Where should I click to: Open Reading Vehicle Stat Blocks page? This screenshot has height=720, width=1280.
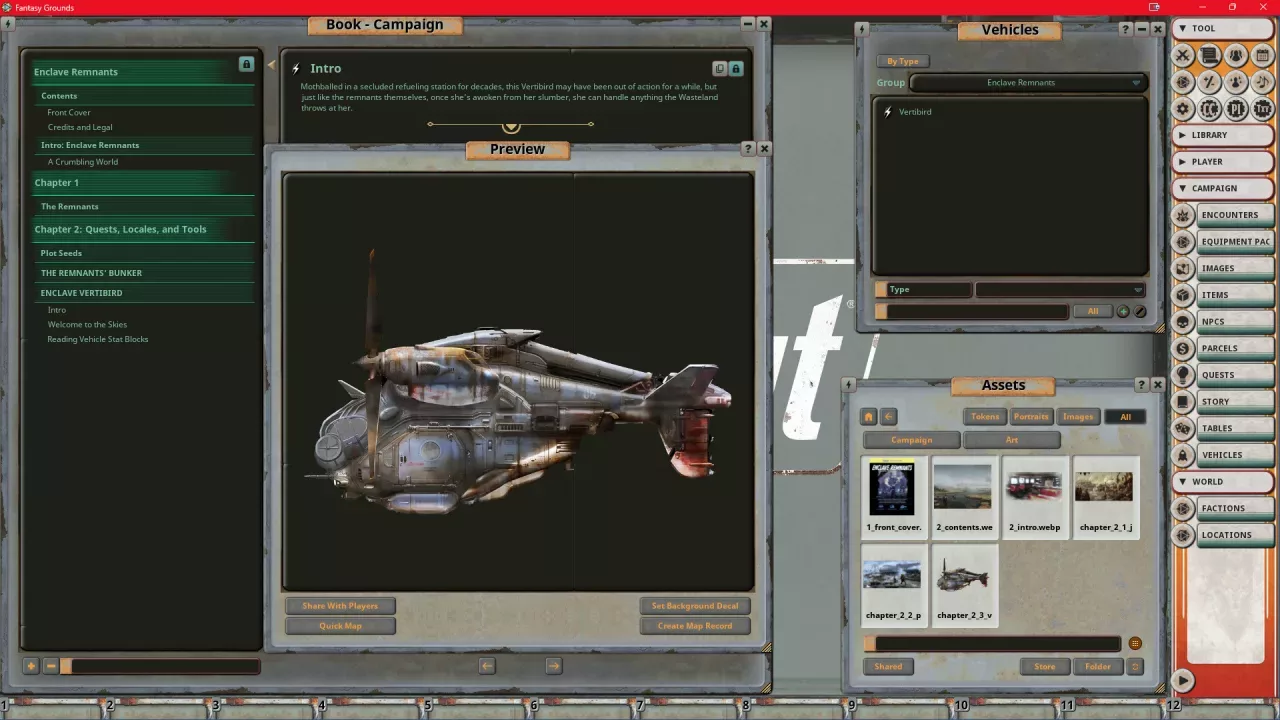pos(98,339)
